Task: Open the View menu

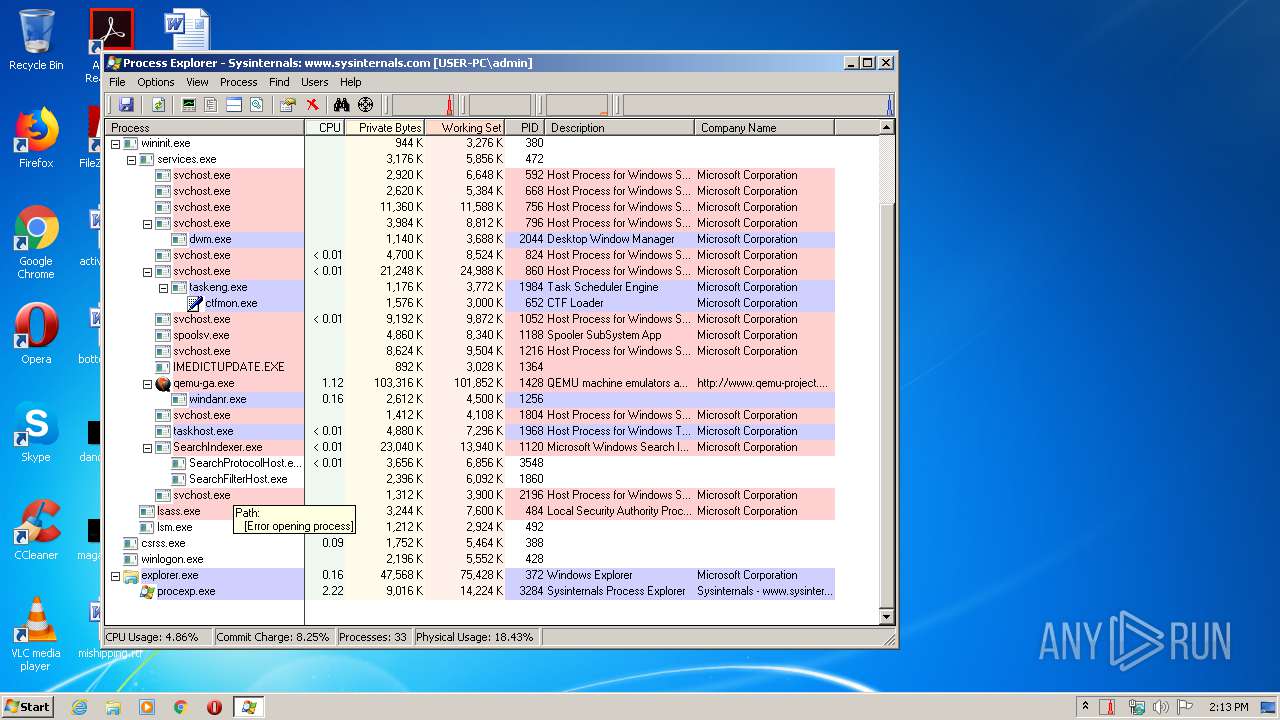Action: (197, 82)
